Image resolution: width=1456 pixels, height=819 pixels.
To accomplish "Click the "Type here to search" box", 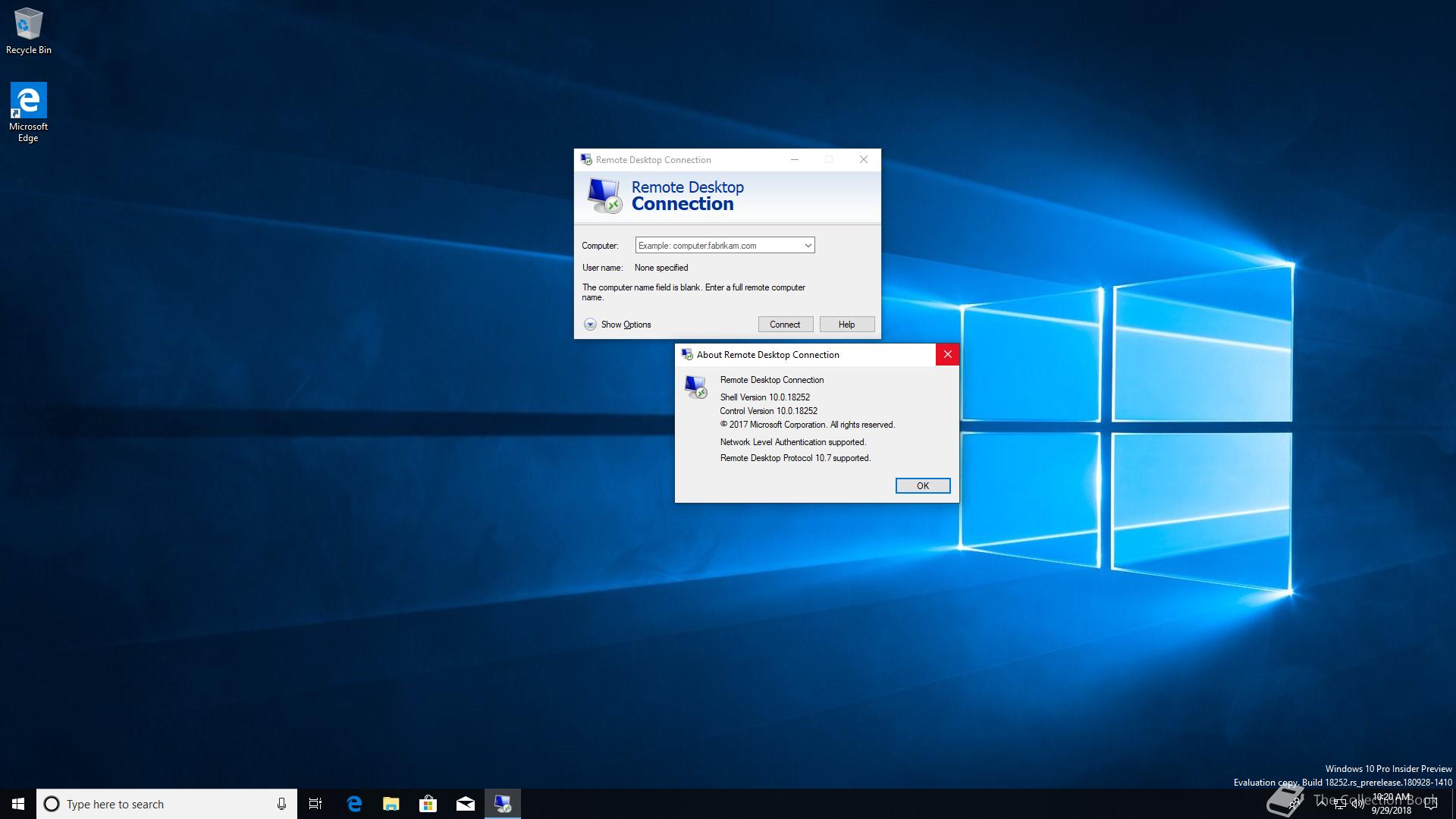I will [167, 804].
